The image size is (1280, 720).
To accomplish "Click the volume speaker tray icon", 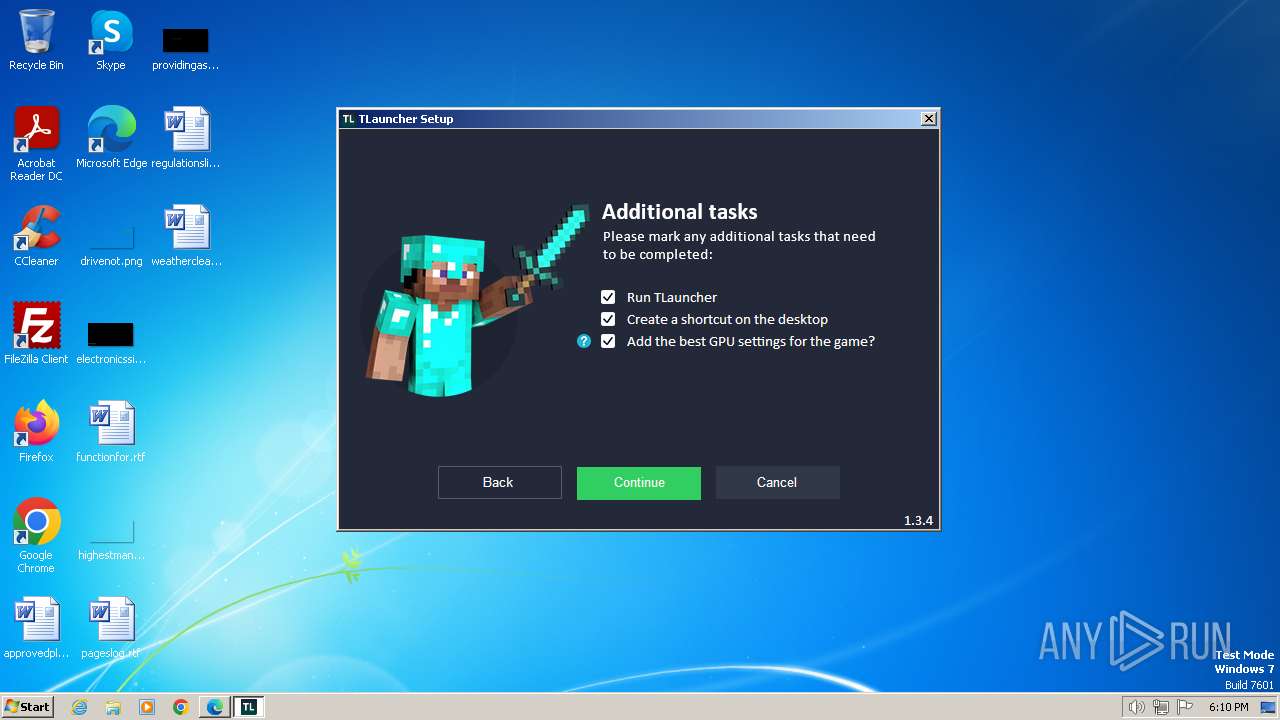I will [1136, 707].
